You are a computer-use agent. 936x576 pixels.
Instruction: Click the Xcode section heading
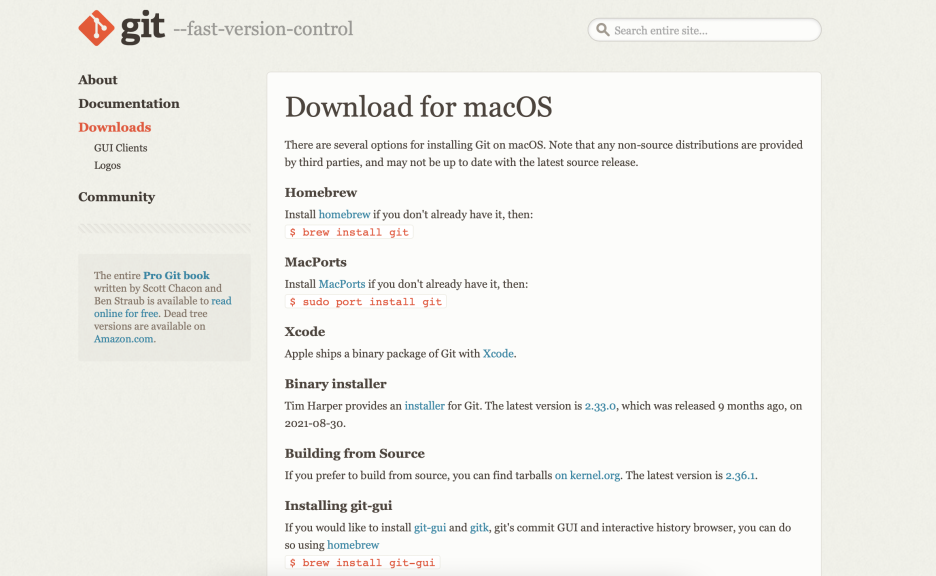[x=305, y=332]
